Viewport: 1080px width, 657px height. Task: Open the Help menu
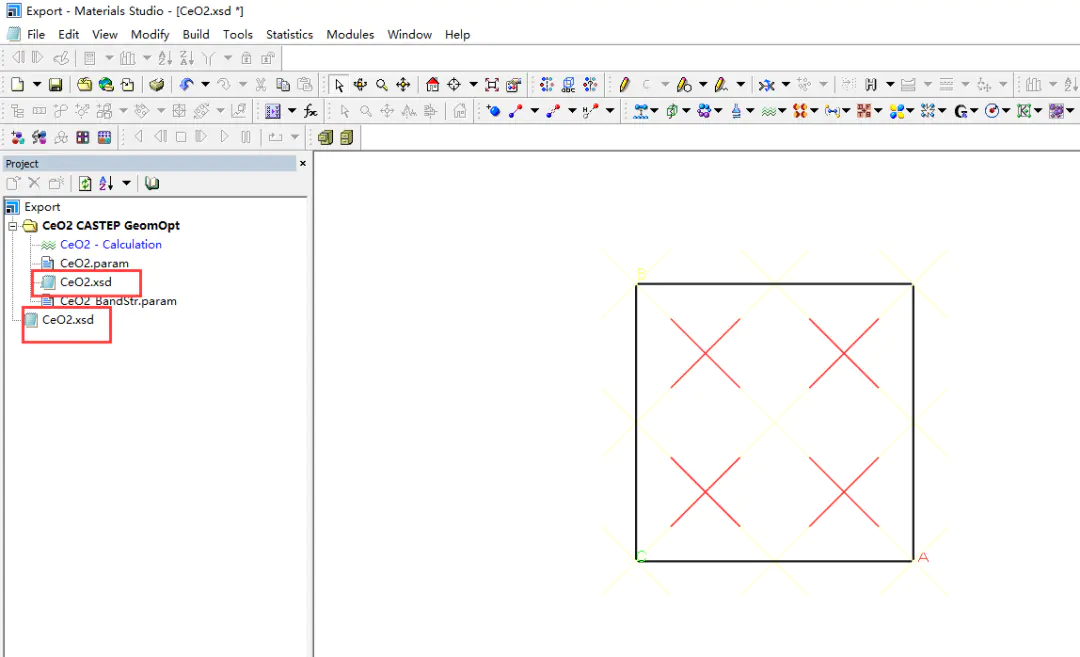457,34
